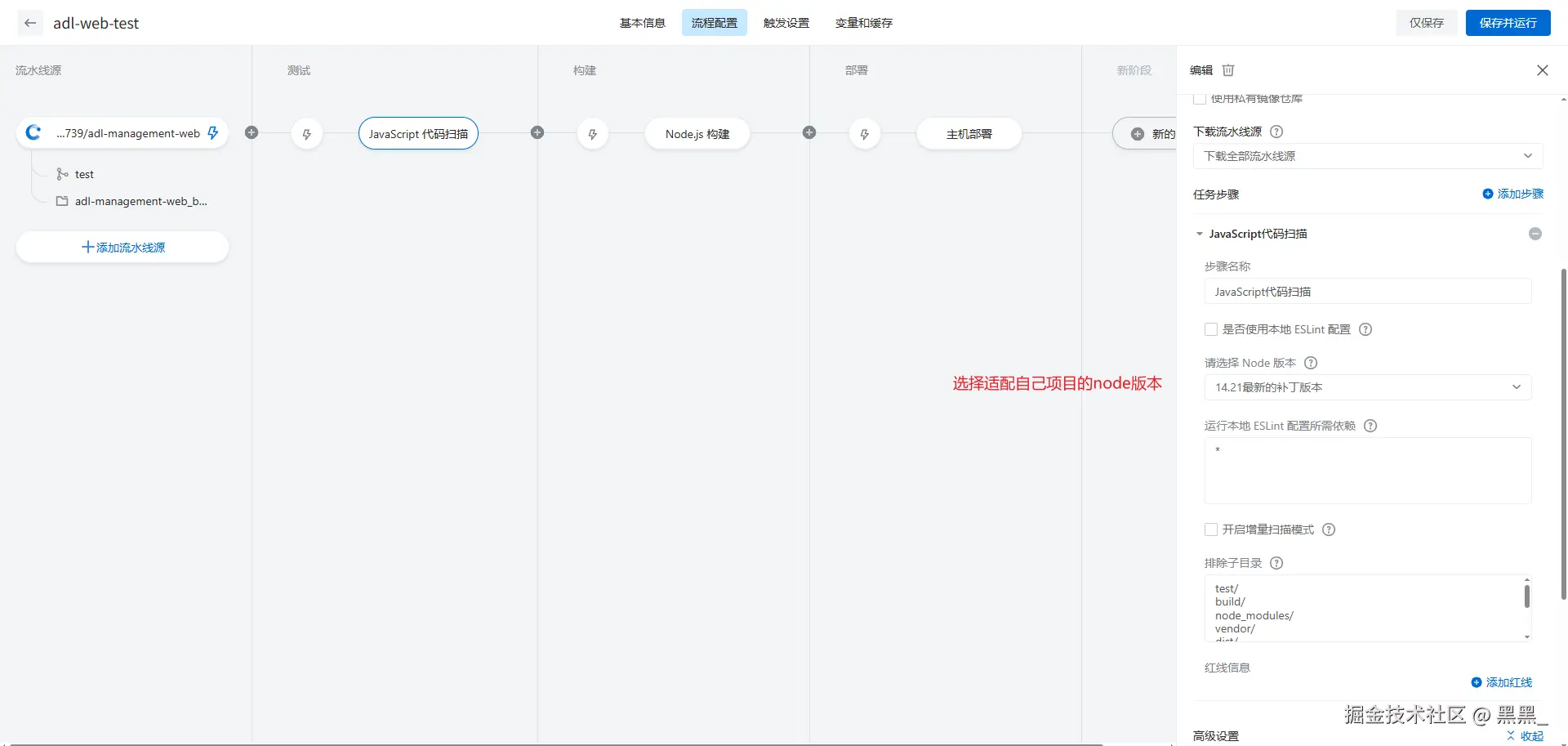Enable 是否使用本地 ESLint 配置 checkbox
Image resolution: width=1568 pixels, height=746 pixels.
[x=1211, y=329]
